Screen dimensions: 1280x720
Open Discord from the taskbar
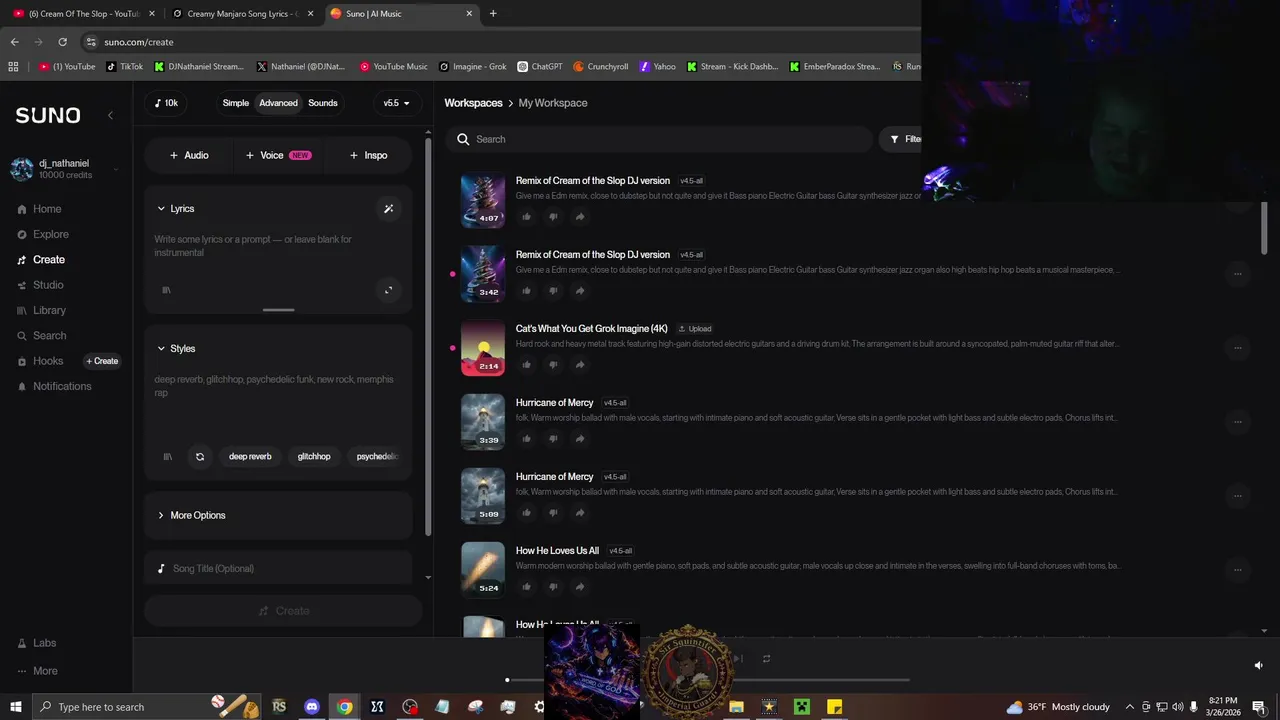coord(312,707)
